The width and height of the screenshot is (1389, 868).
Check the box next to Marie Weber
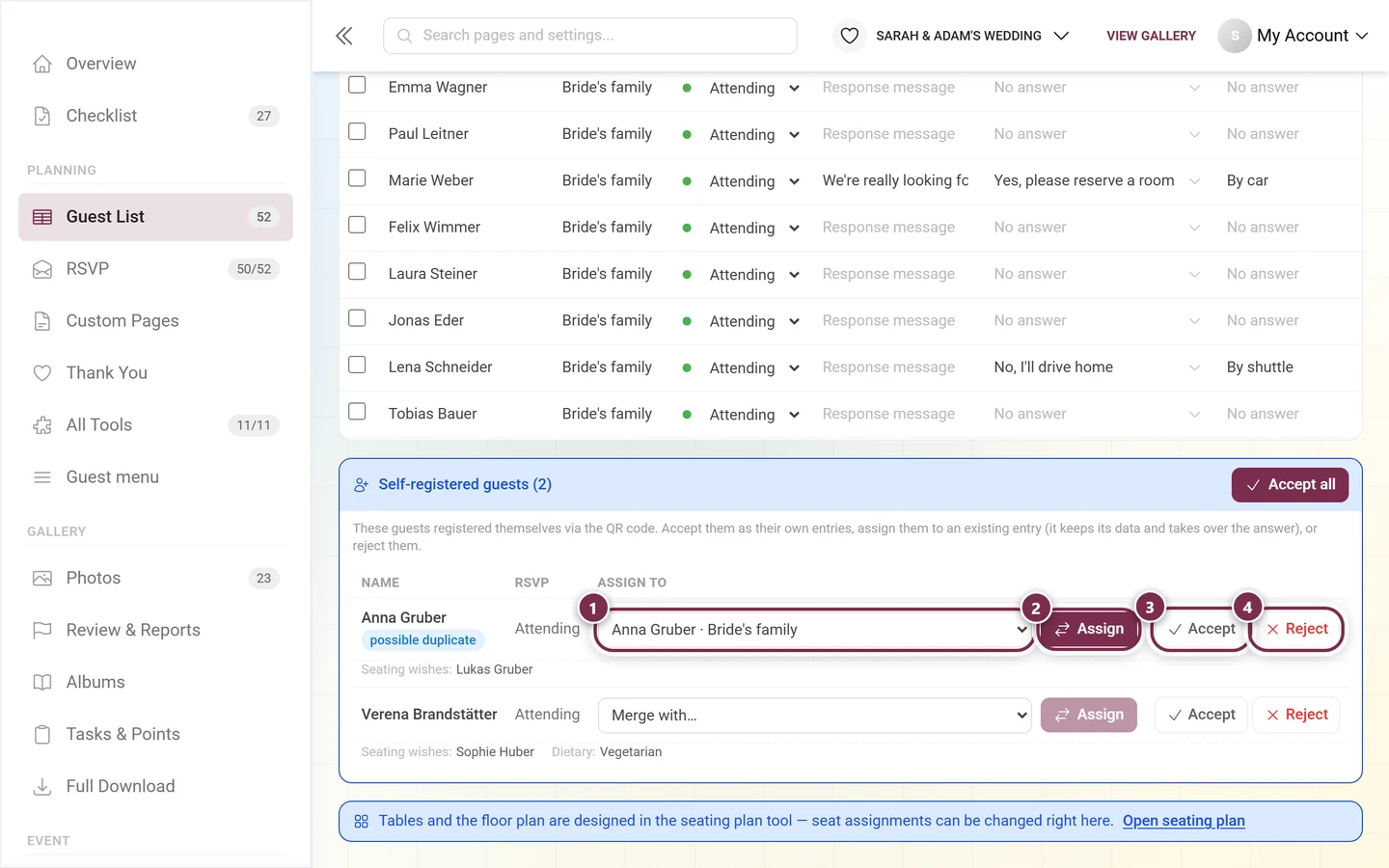357,178
